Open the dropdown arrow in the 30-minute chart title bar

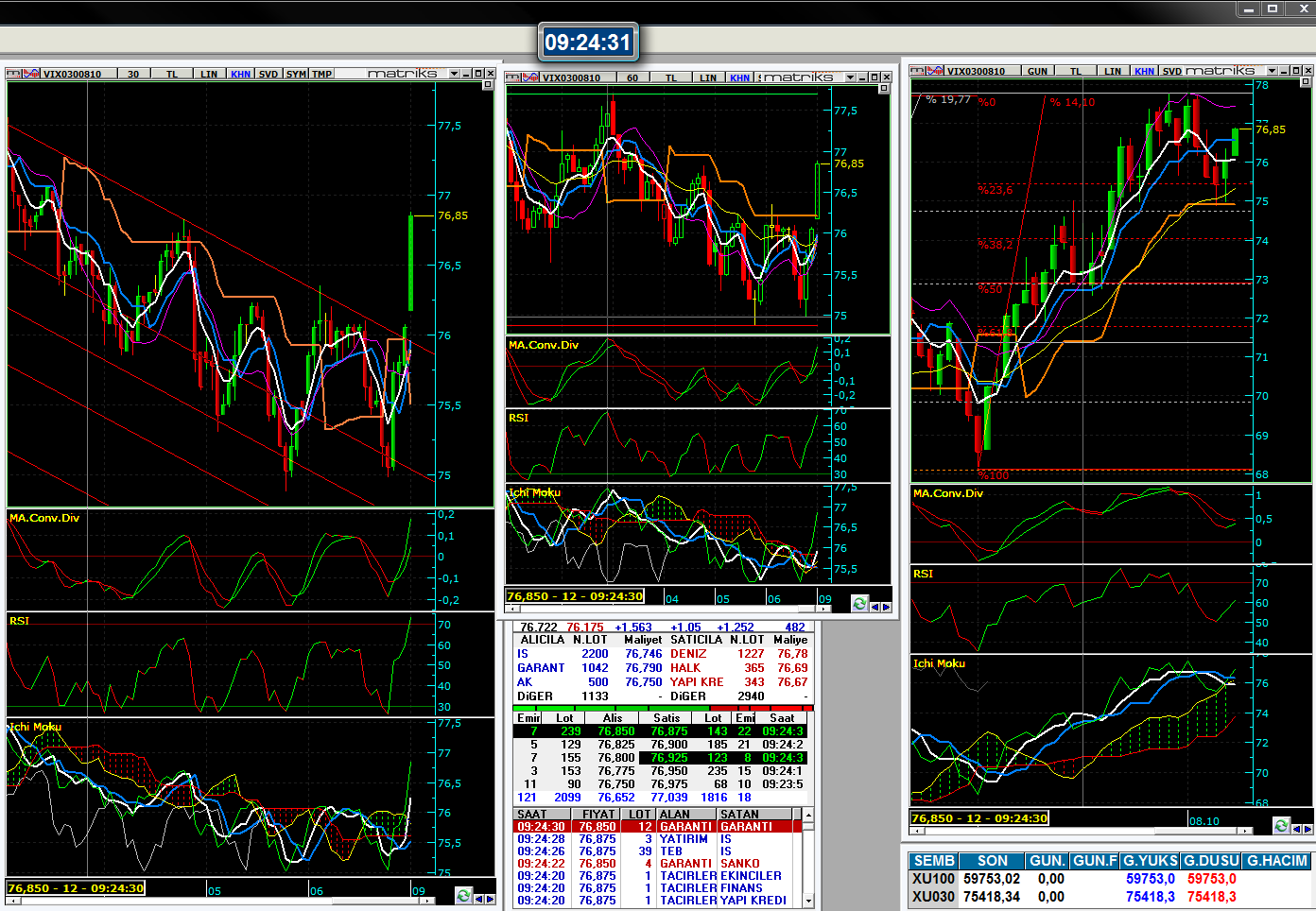[x=454, y=74]
